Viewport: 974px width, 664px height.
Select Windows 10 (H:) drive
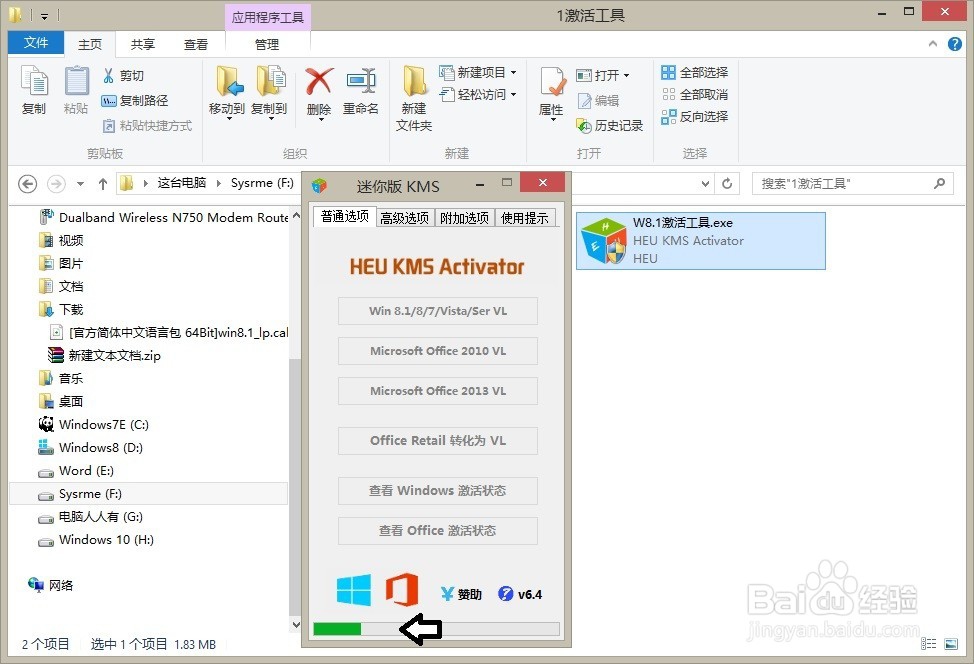coord(96,540)
